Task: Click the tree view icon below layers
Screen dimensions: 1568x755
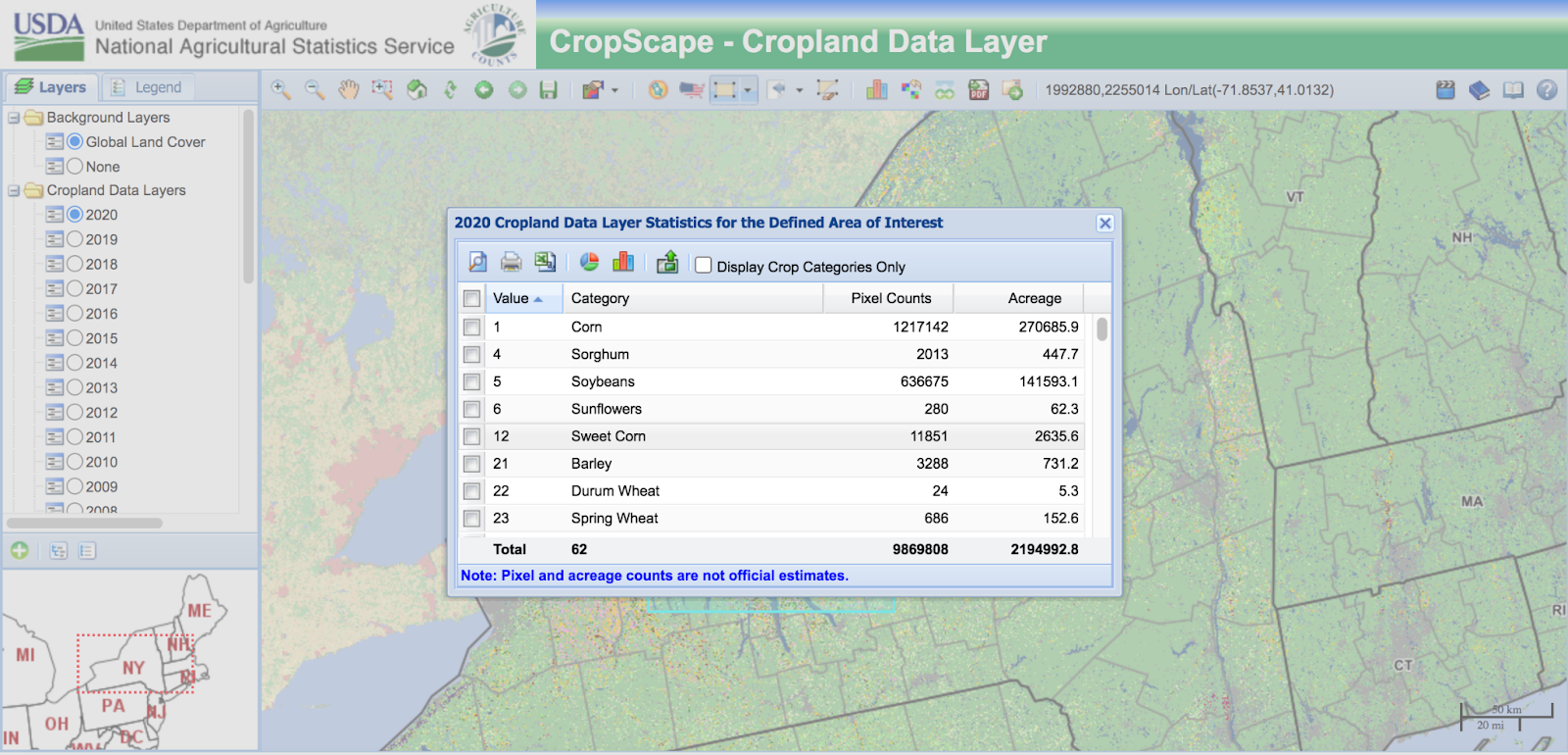Action: click(59, 551)
